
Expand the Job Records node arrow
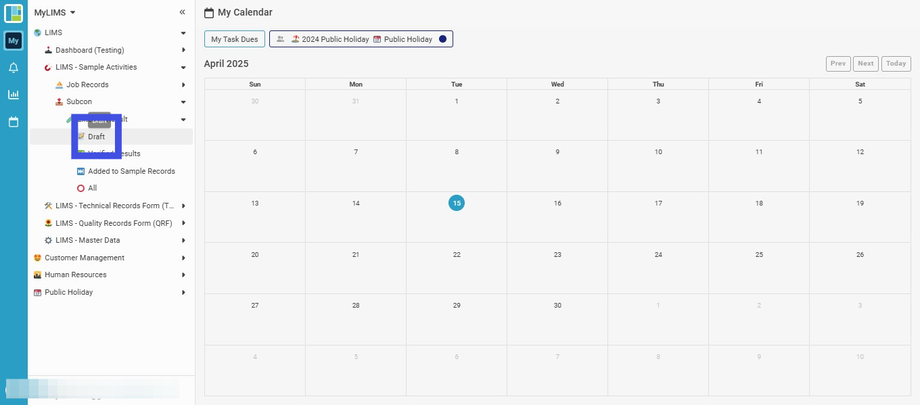183,85
